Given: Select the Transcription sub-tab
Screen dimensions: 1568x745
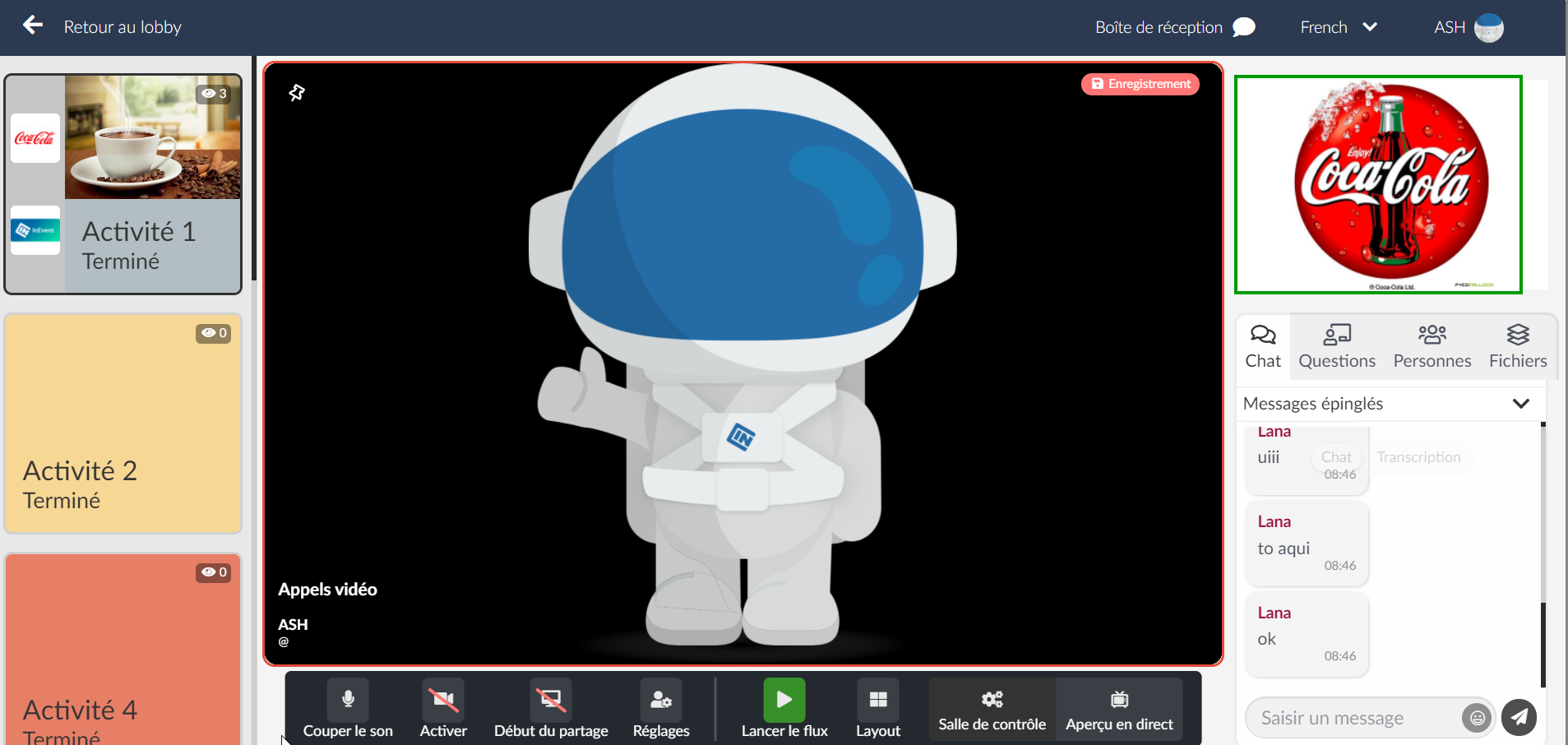Looking at the screenshot, I should pyautogui.click(x=1419, y=457).
